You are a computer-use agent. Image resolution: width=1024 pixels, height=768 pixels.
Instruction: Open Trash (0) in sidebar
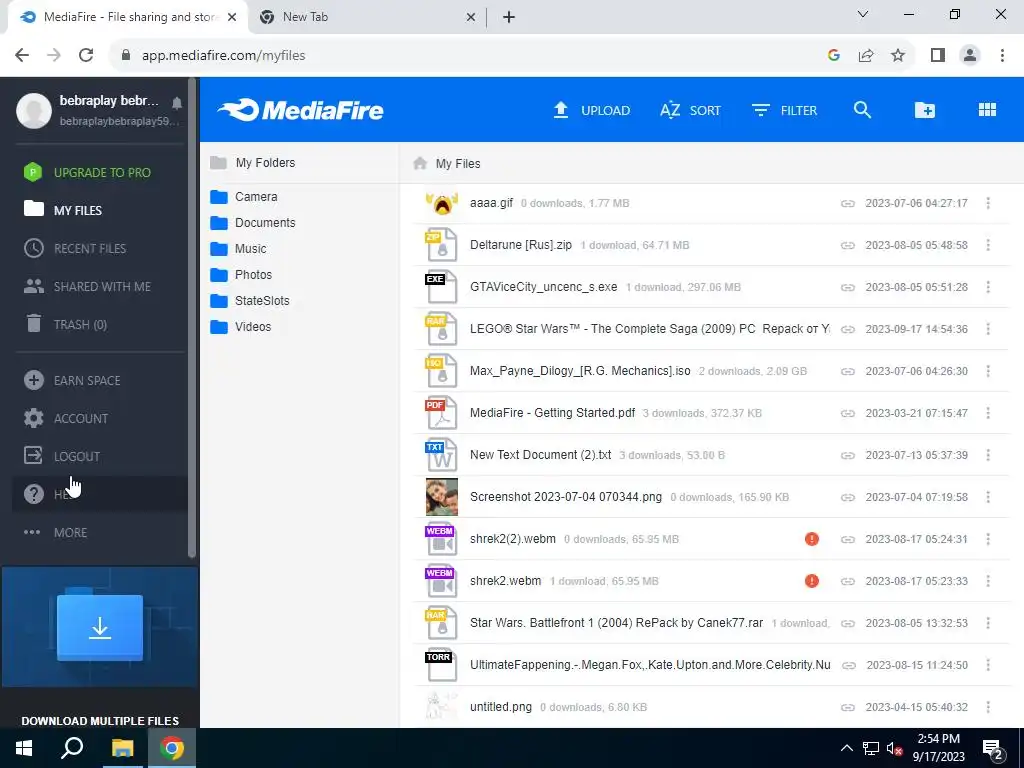click(x=66, y=324)
